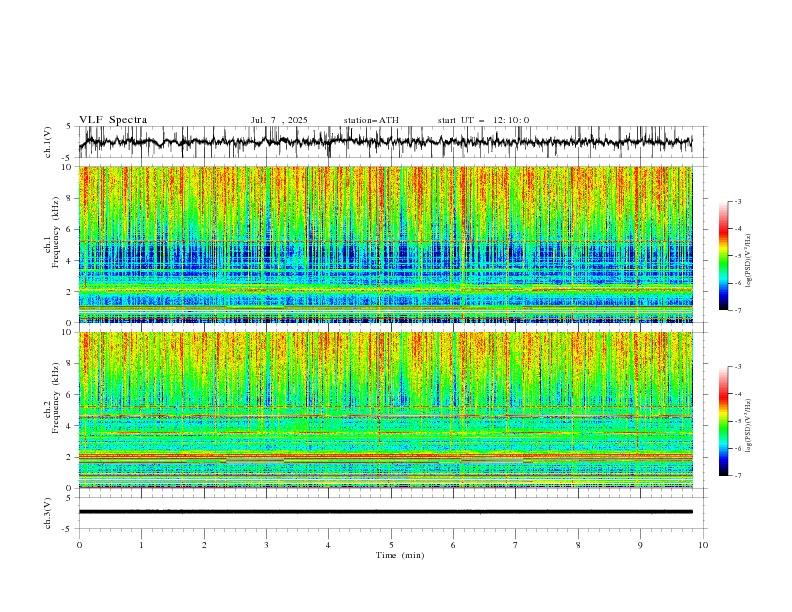
Task: Click the "2" kHz tick on ch.2 frequency axis
Action: point(70,457)
